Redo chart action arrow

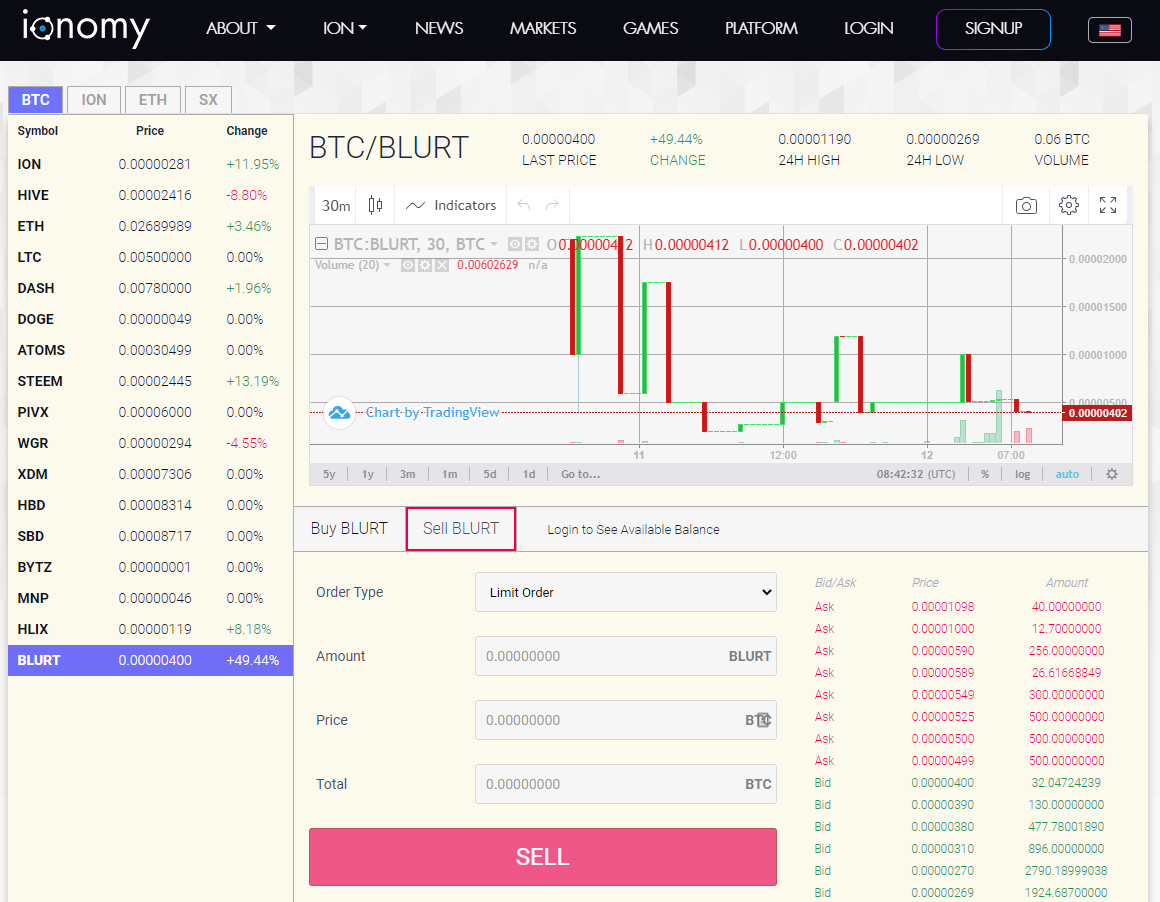coord(552,205)
